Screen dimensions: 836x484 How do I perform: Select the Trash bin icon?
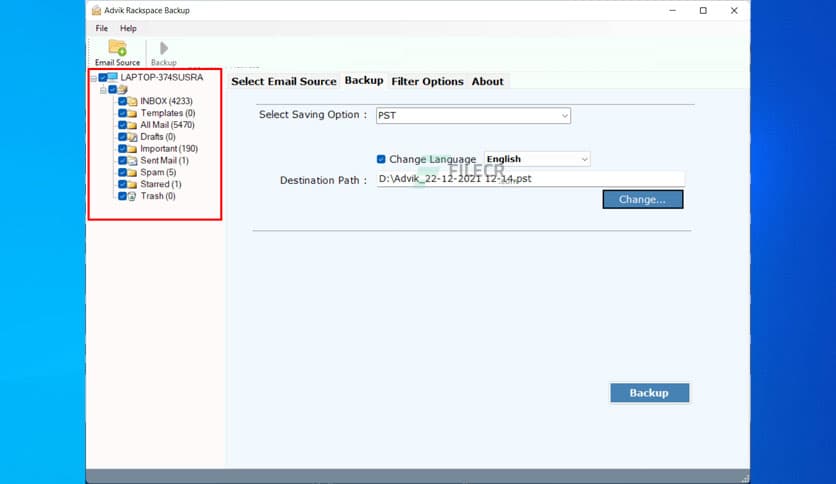coord(132,196)
